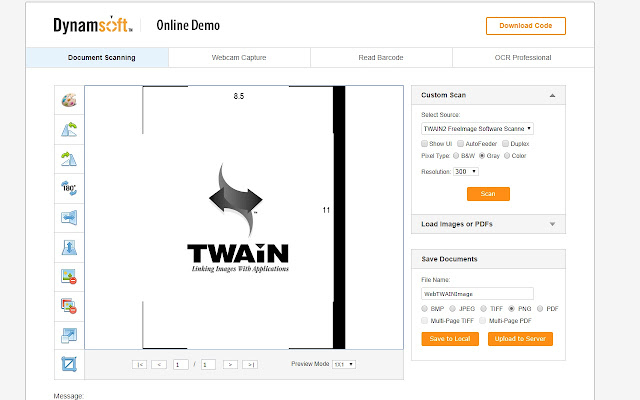Choose JPEG file format

tap(452, 309)
